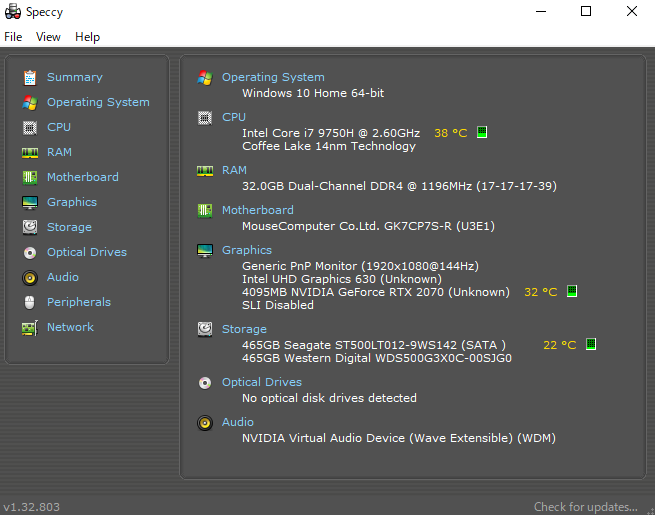Open the File menu

click(13, 37)
